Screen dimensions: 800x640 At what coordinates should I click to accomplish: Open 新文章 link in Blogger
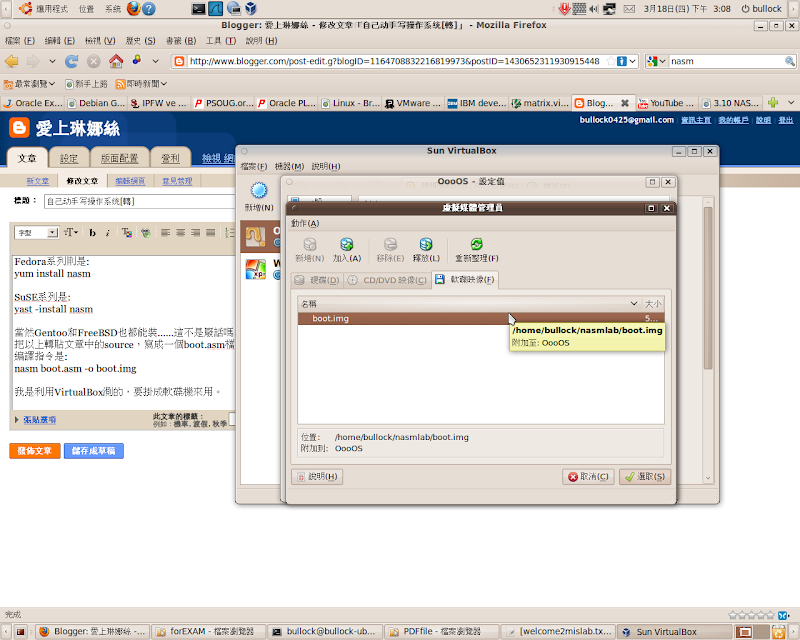pyautogui.click(x=38, y=181)
